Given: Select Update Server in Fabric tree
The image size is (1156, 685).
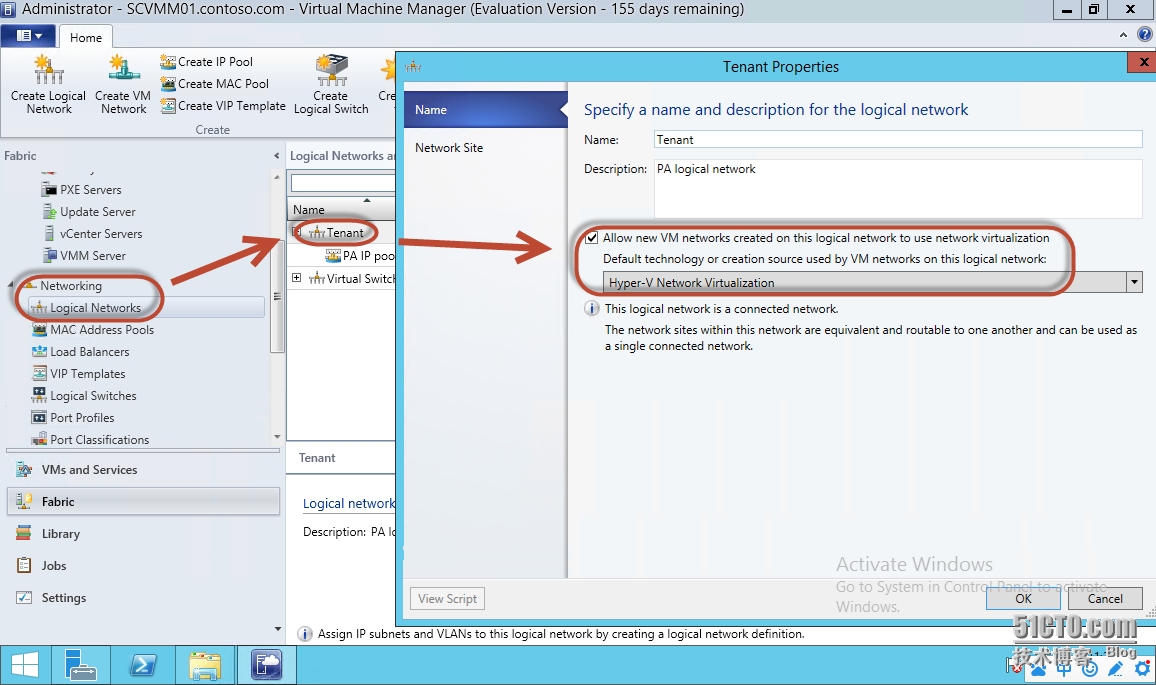Looking at the screenshot, I should pos(88,212).
